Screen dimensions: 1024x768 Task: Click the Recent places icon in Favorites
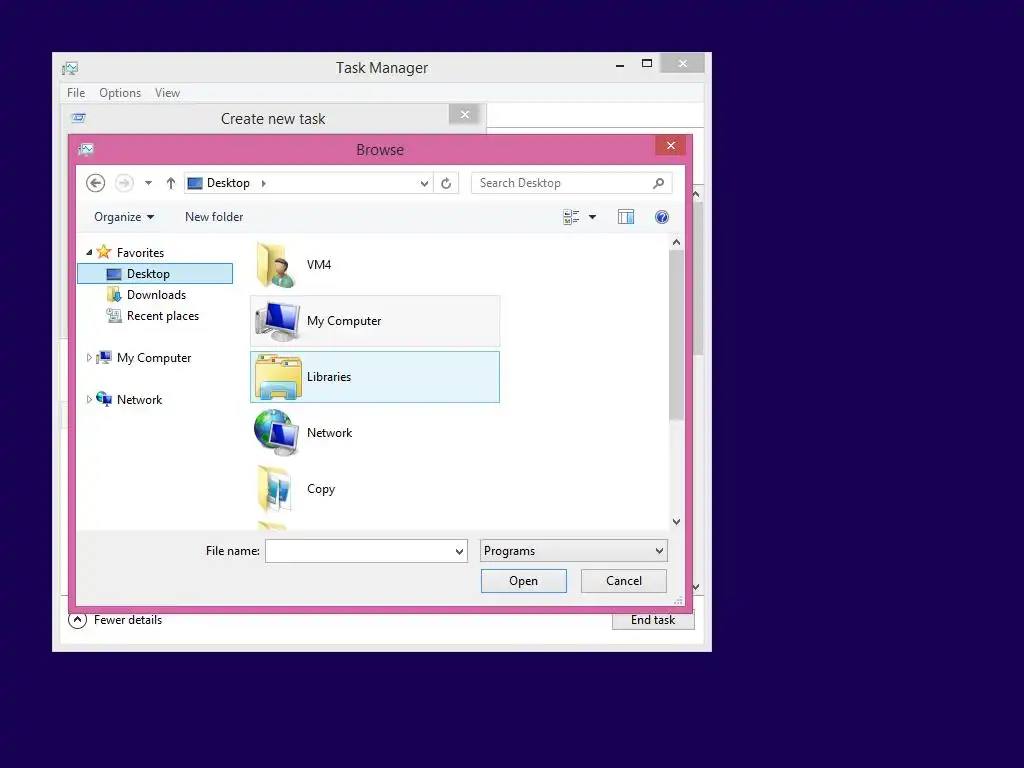[114, 316]
